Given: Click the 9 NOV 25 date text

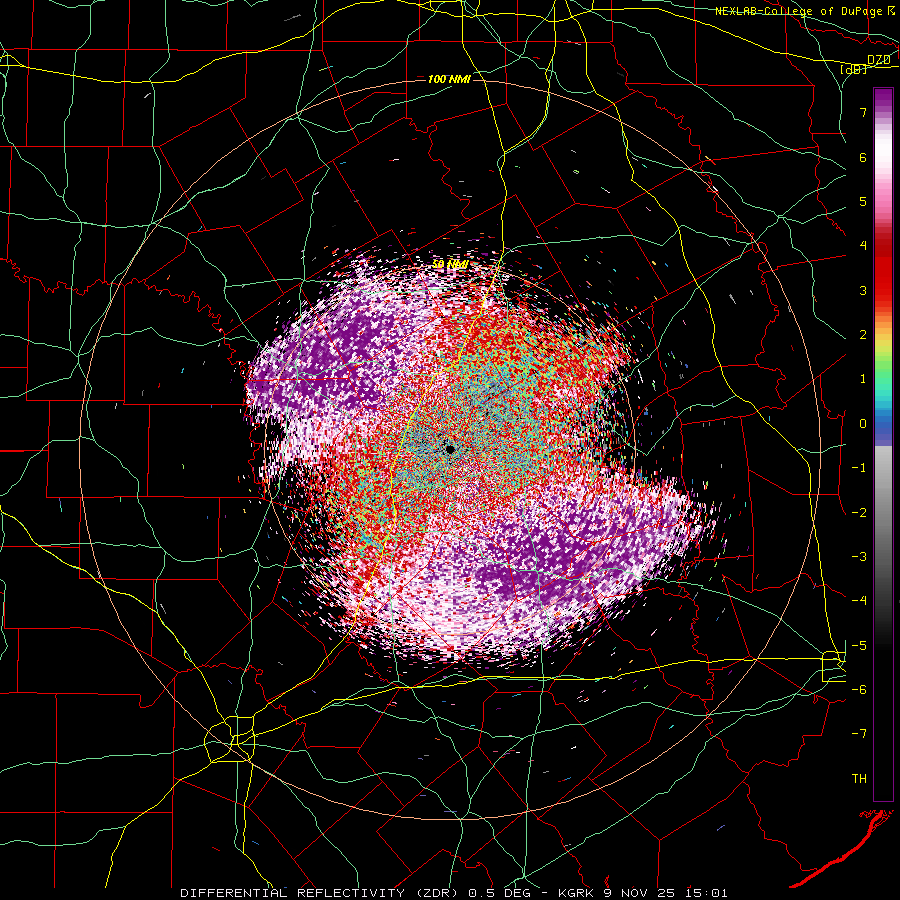Looking at the screenshot, I should [639, 893].
